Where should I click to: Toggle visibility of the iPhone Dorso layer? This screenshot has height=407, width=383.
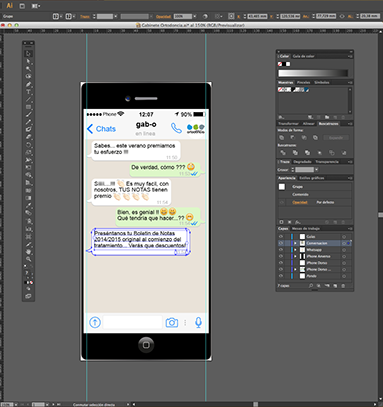tap(281, 263)
